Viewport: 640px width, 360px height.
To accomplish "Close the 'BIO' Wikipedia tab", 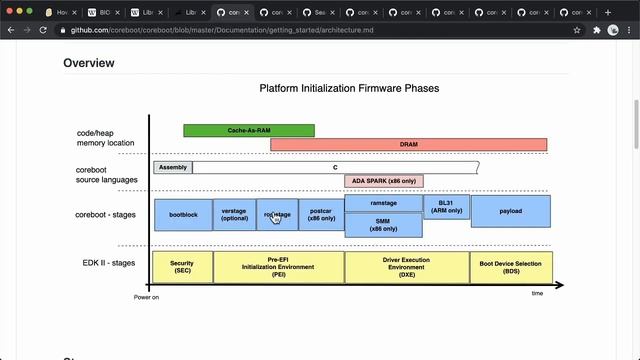I will point(118,13).
